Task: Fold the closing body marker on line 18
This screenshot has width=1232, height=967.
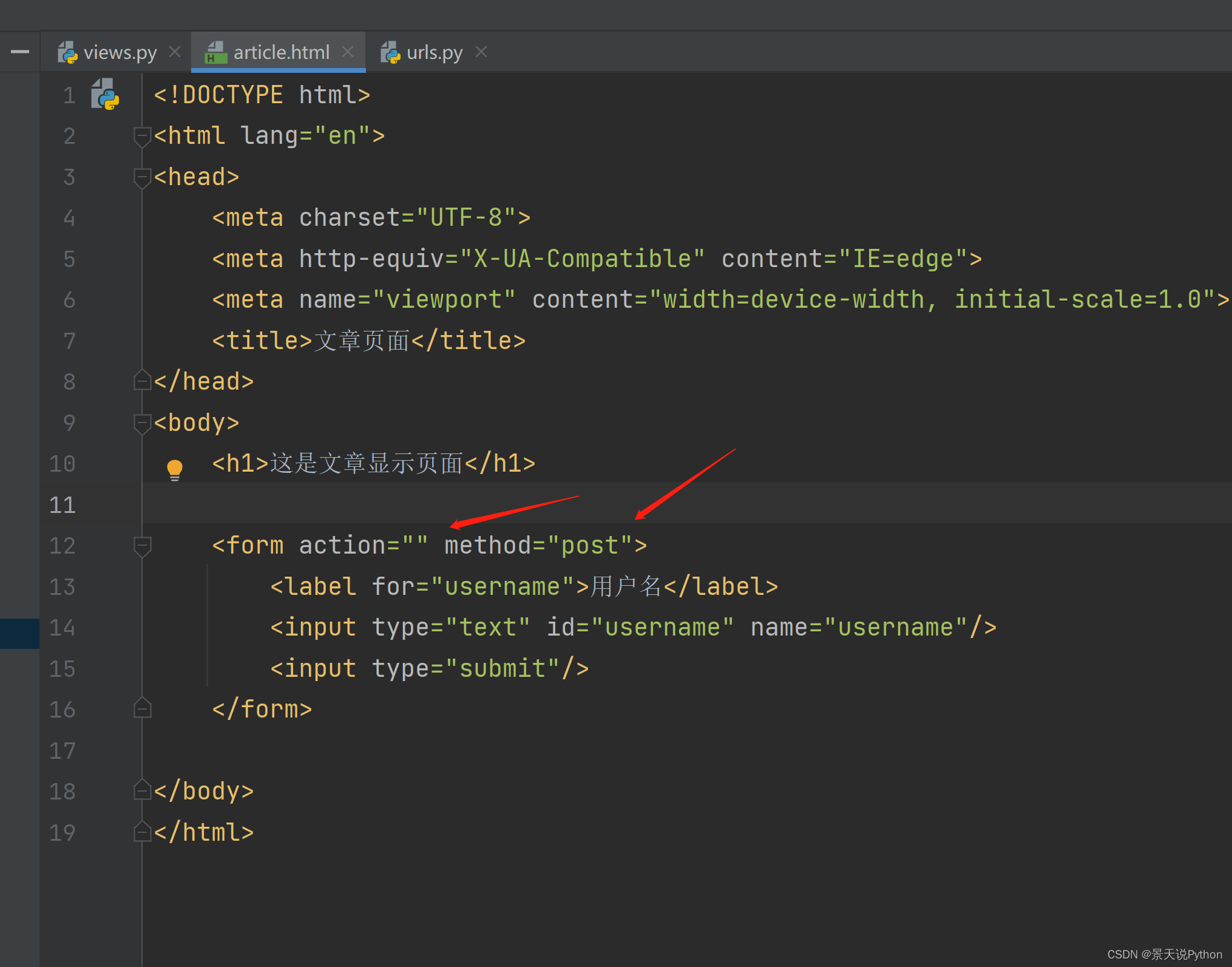Action: 142,790
